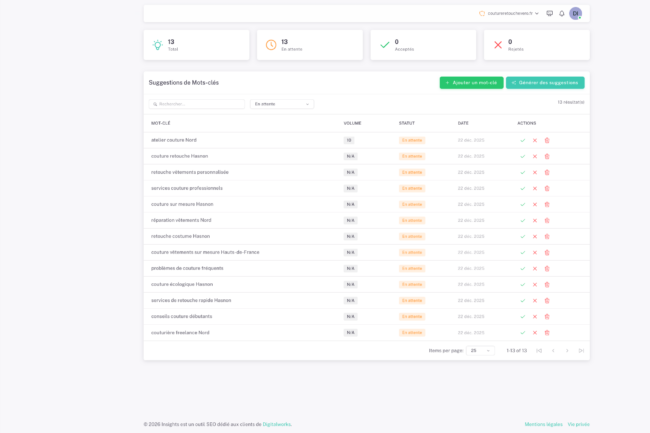This screenshot has width=650, height=433.
Task: Reject the 'couture écologique Hasnon' keyword
Action: point(535,284)
